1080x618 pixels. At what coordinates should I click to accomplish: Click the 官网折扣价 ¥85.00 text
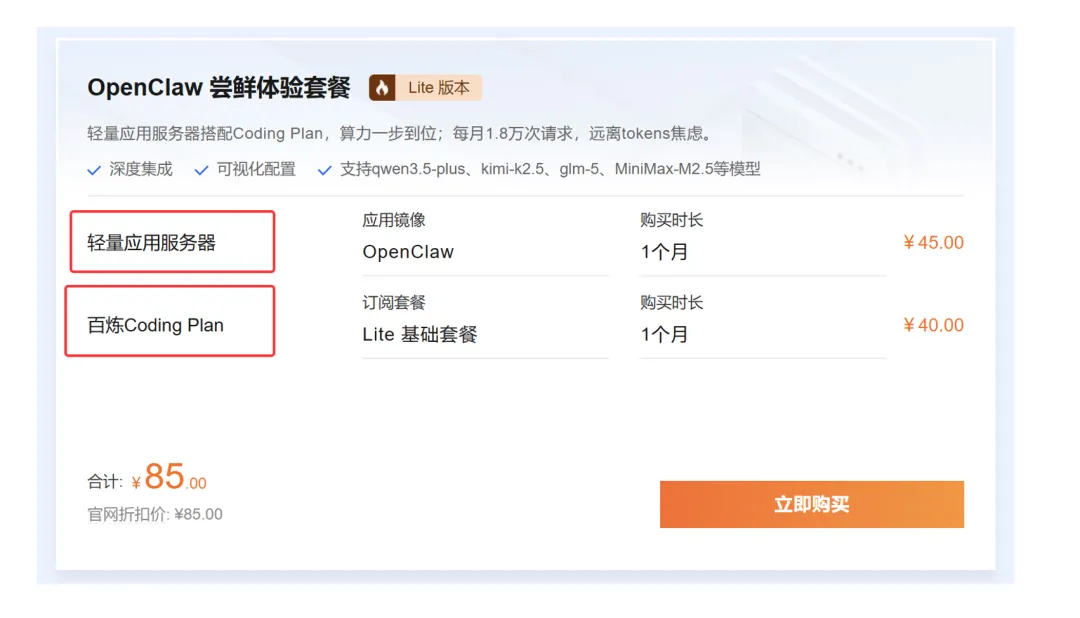(x=154, y=514)
